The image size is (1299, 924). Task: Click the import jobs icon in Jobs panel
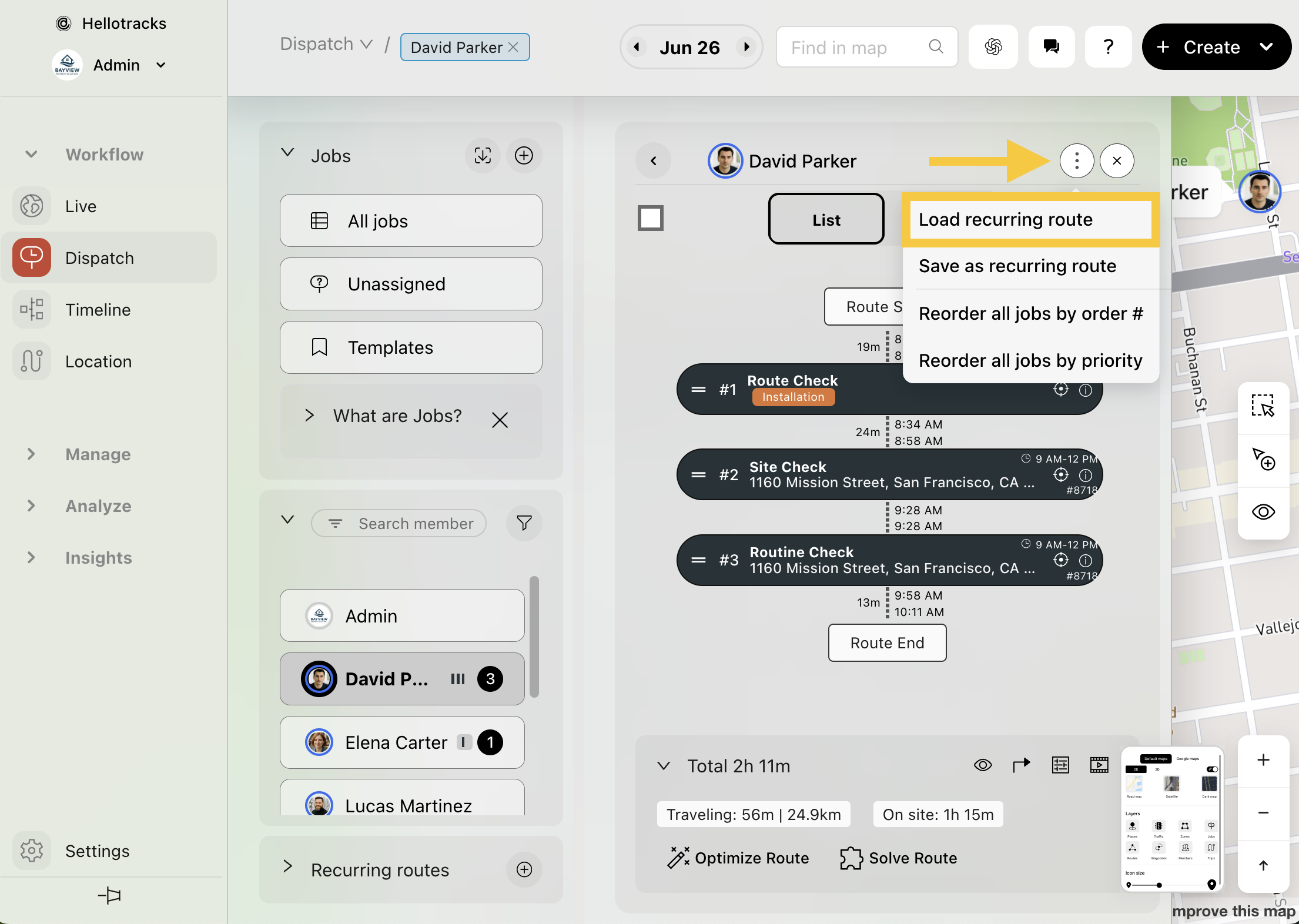click(x=483, y=156)
